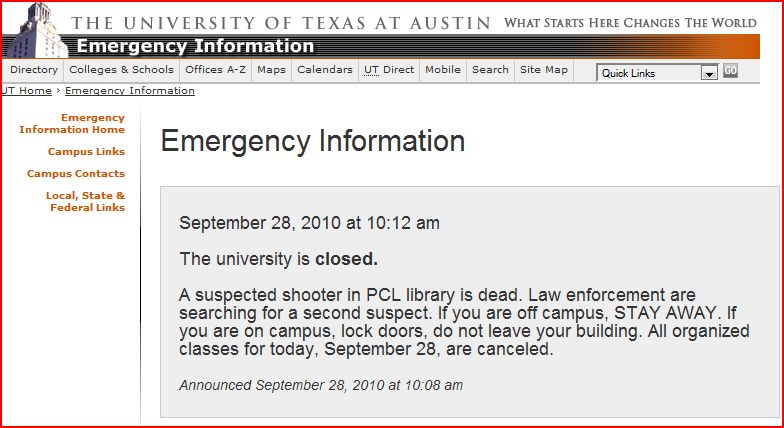Click the Maps navigation item
Screen dimensions: 784x428
272,70
